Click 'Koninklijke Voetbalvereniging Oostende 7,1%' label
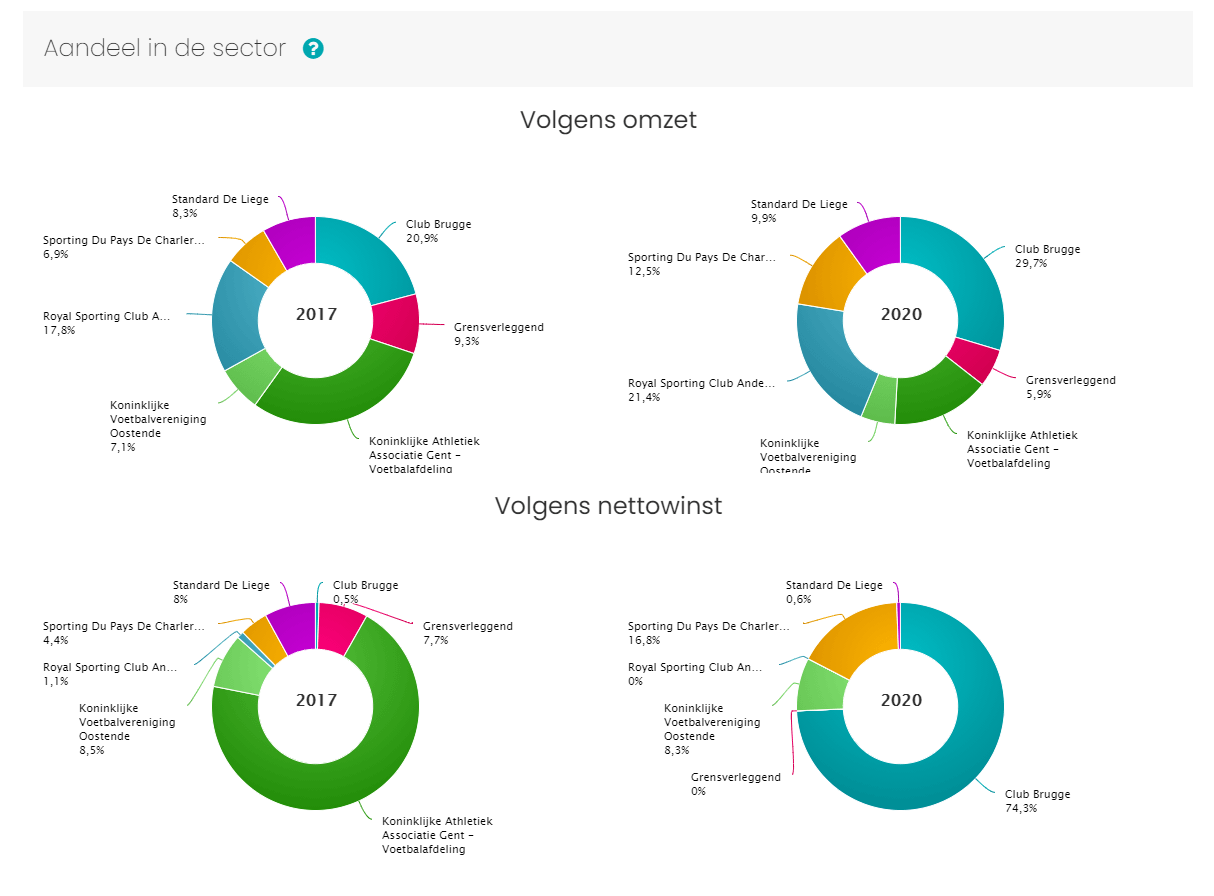This screenshot has height=896, width=1214. [158, 426]
